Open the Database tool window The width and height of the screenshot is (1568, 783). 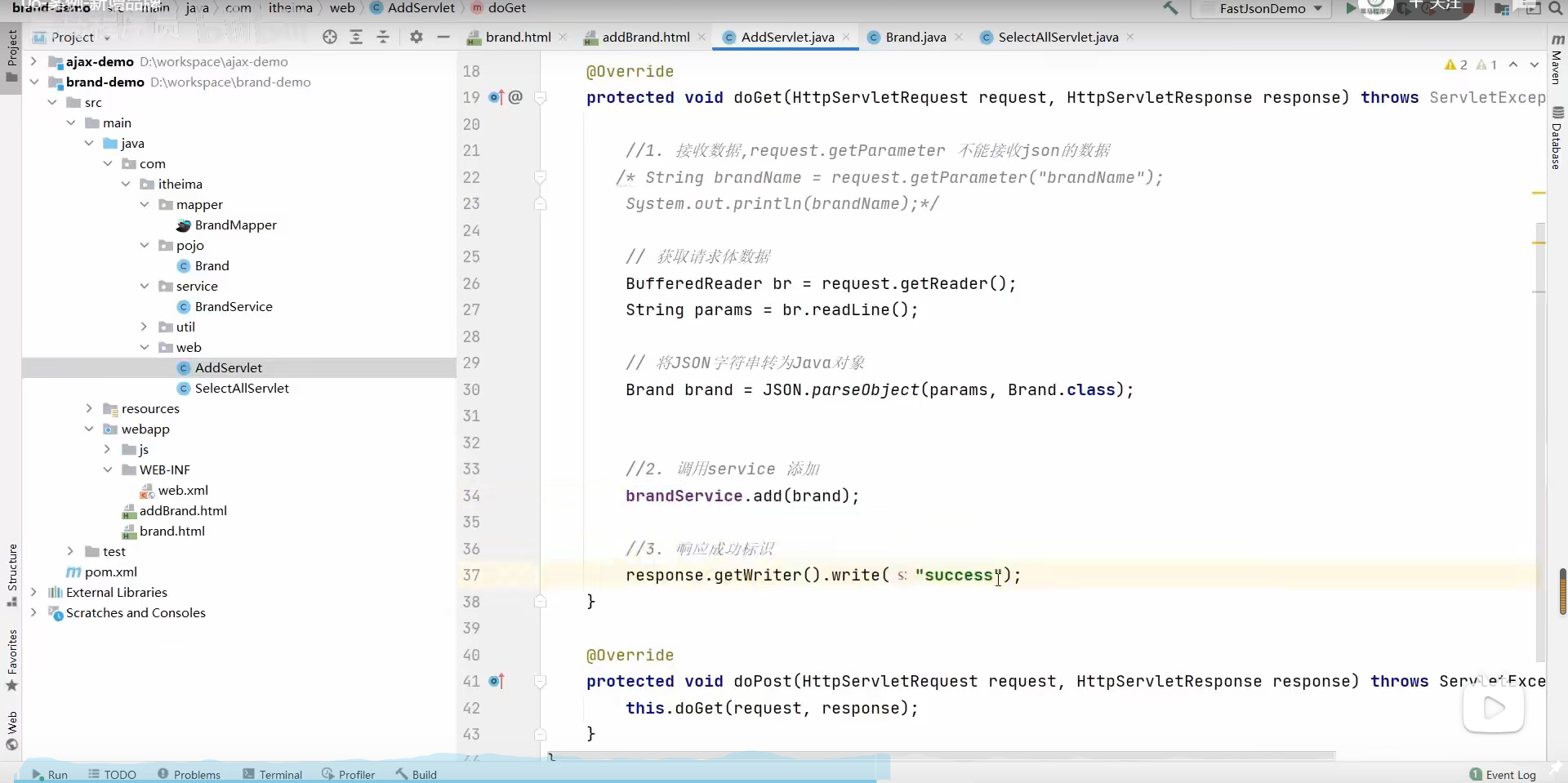(x=1557, y=138)
